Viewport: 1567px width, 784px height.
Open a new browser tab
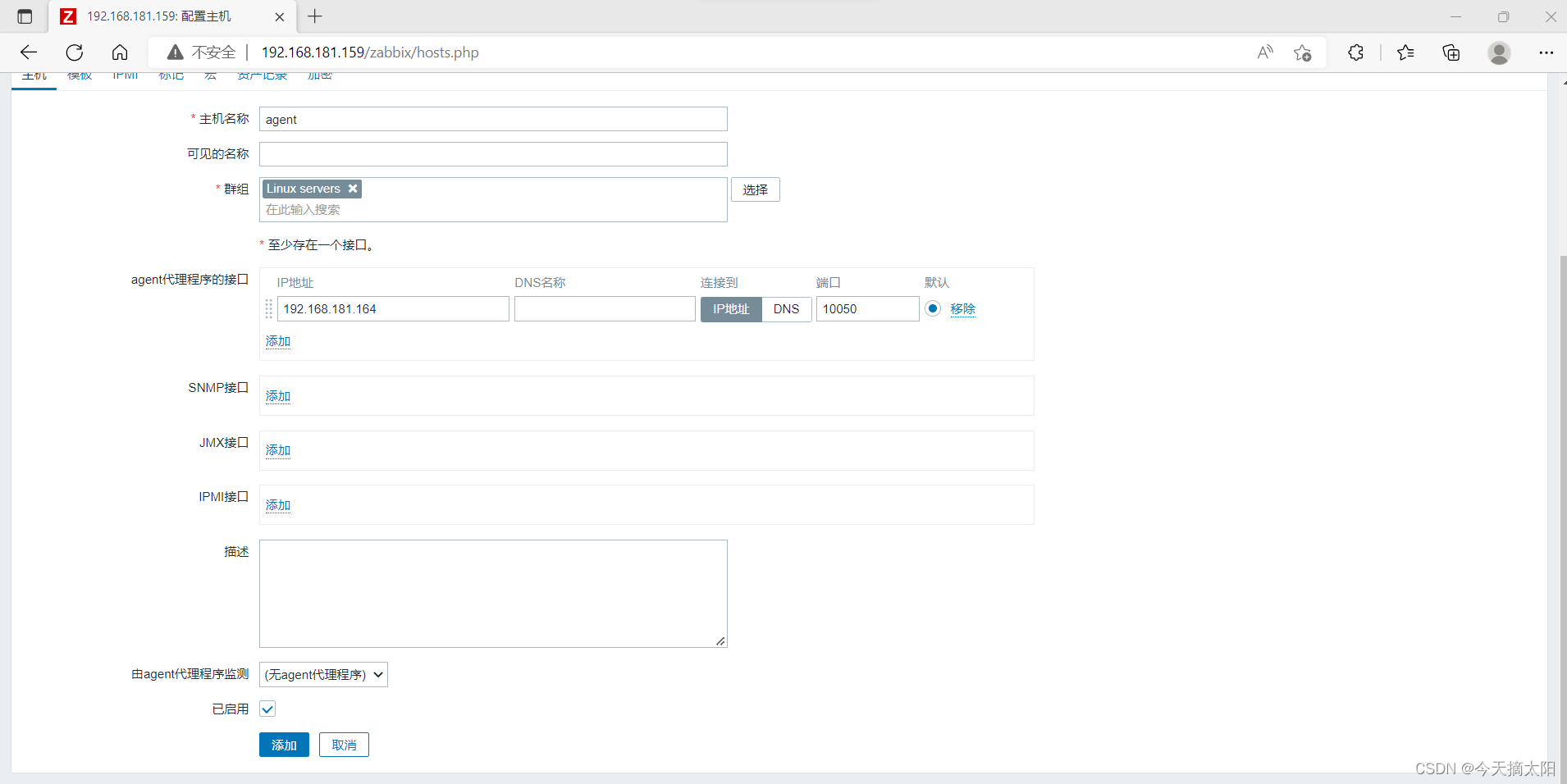[315, 16]
